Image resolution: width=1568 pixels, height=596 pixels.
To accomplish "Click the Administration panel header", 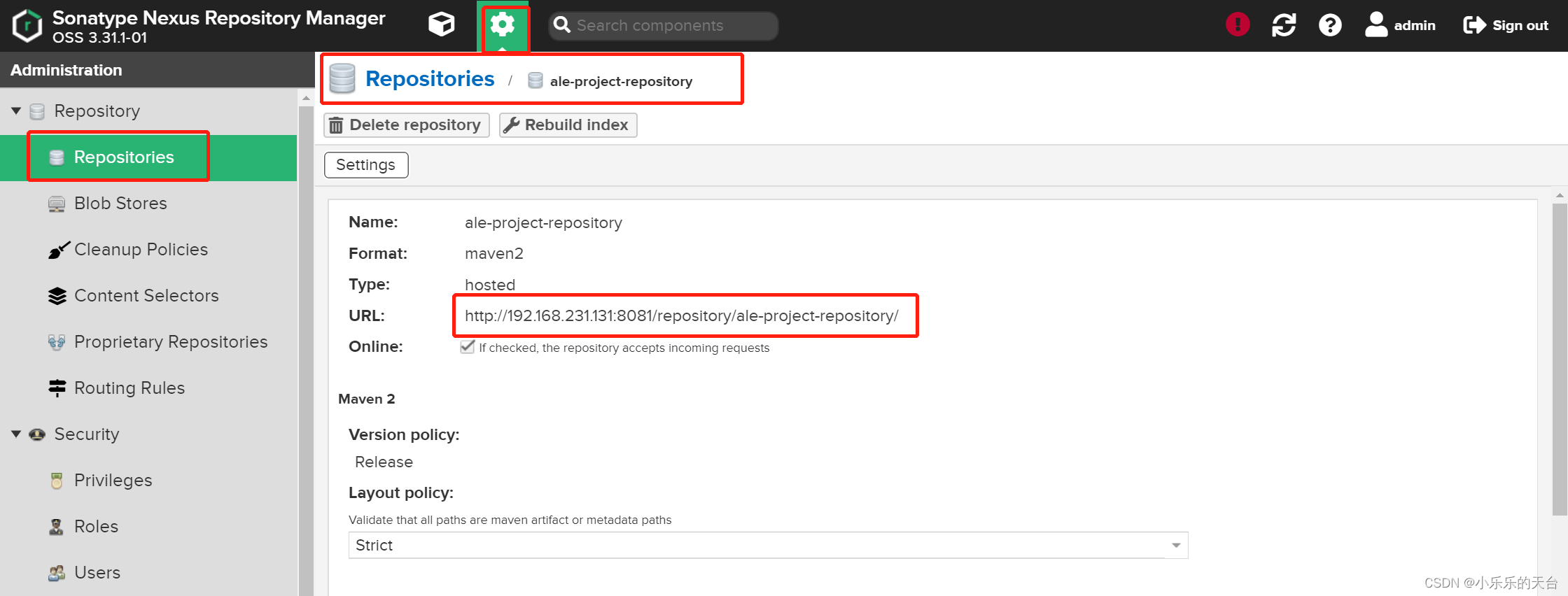I will coord(157,70).
